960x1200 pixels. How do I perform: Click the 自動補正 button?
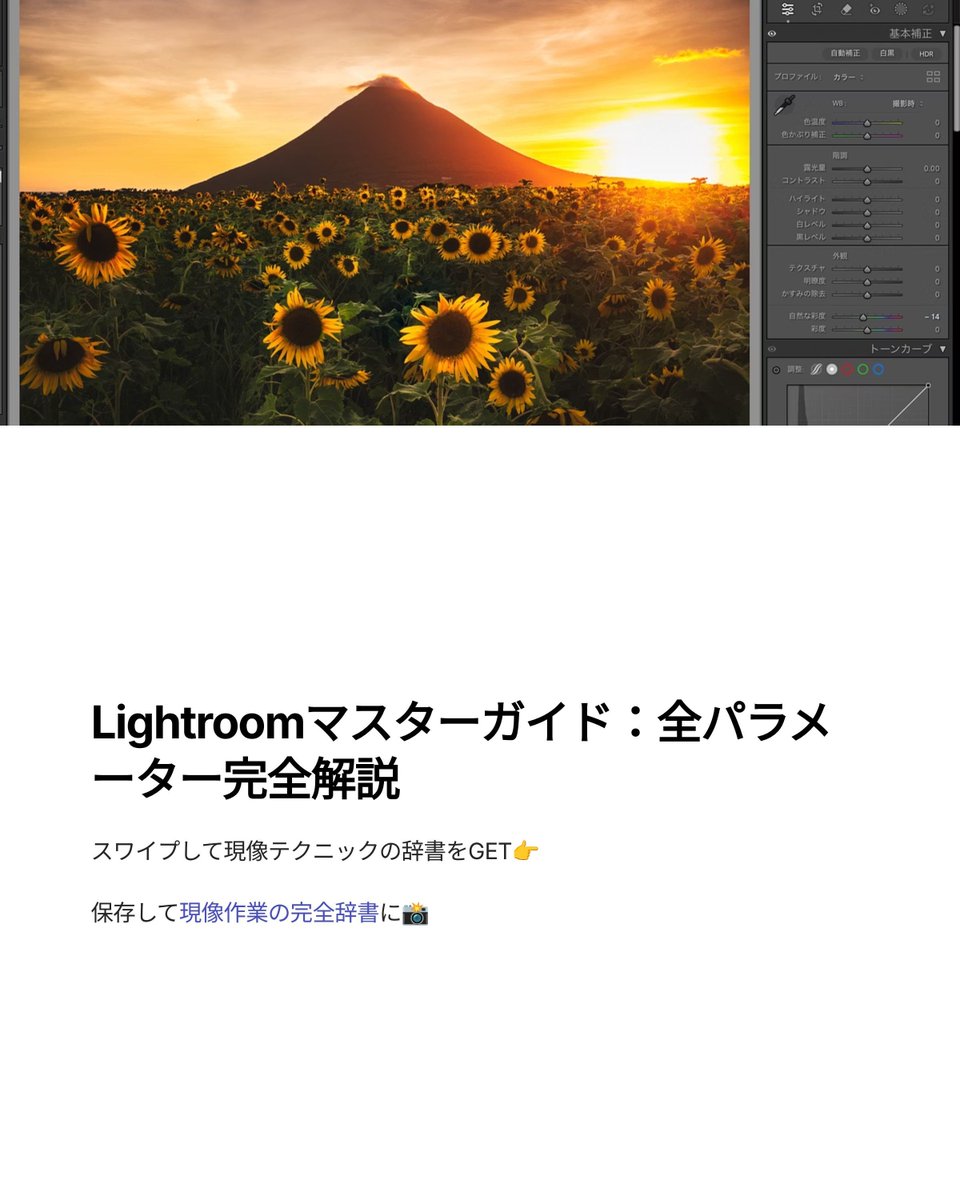coord(845,53)
